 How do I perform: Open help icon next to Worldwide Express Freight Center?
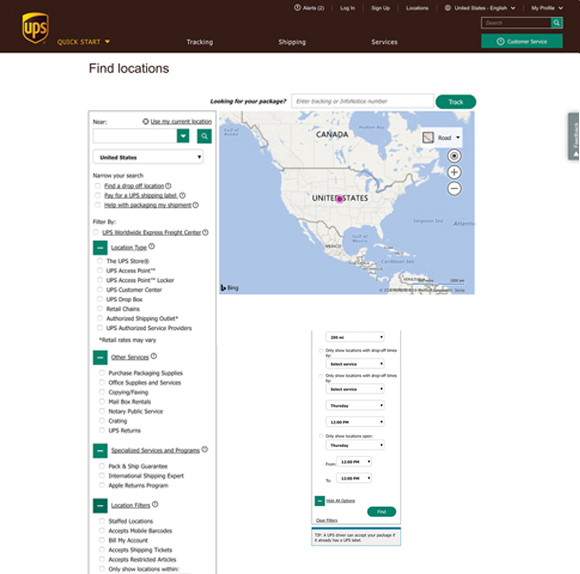pyautogui.click(x=205, y=232)
